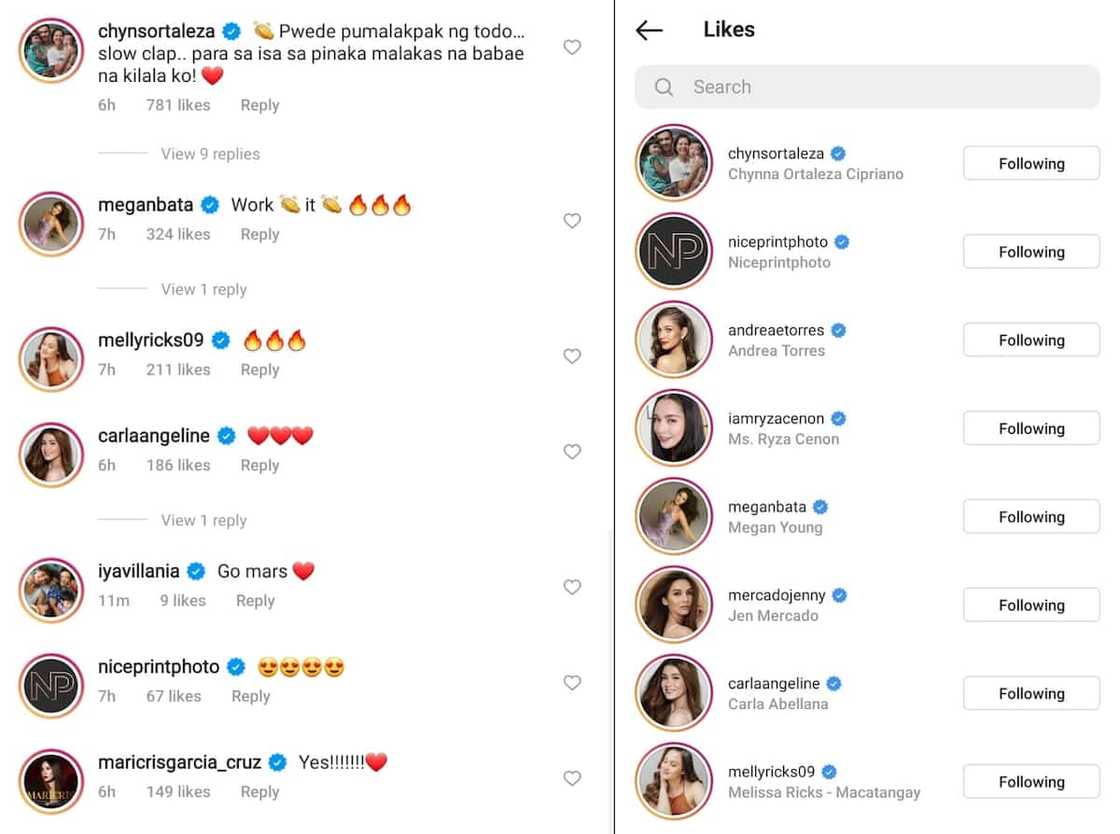
Task: Open niceprintphoto's avatar in the Likes list
Action: pos(674,252)
